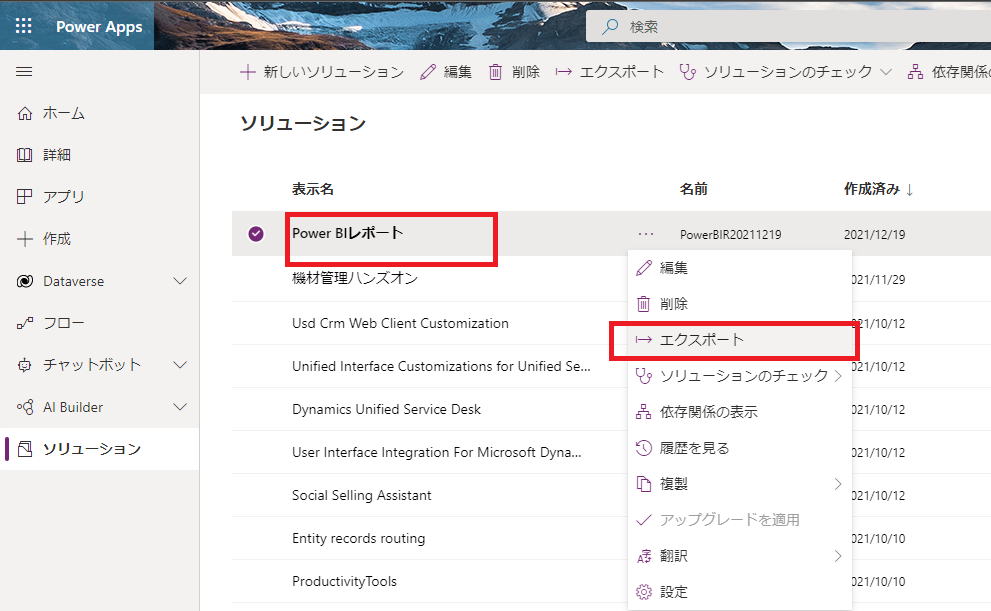Sort by 作成済み column header

879,189
